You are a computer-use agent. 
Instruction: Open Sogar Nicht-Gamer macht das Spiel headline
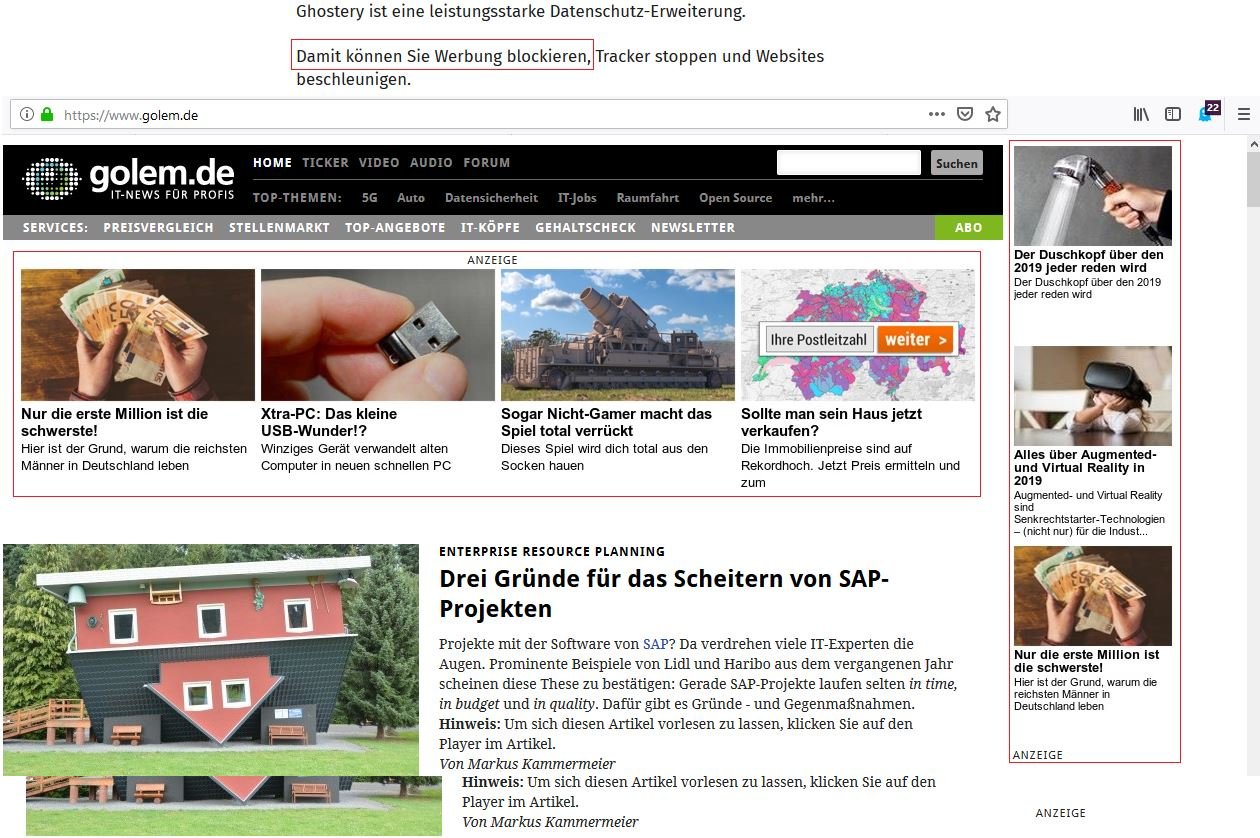(x=607, y=422)
